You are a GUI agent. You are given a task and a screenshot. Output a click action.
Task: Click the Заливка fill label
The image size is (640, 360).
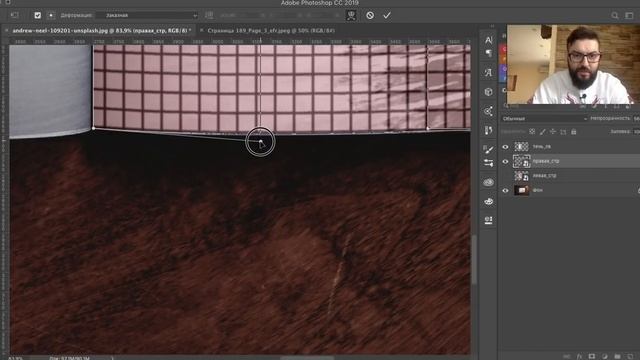pyautogui.click(x=620, y=132)
